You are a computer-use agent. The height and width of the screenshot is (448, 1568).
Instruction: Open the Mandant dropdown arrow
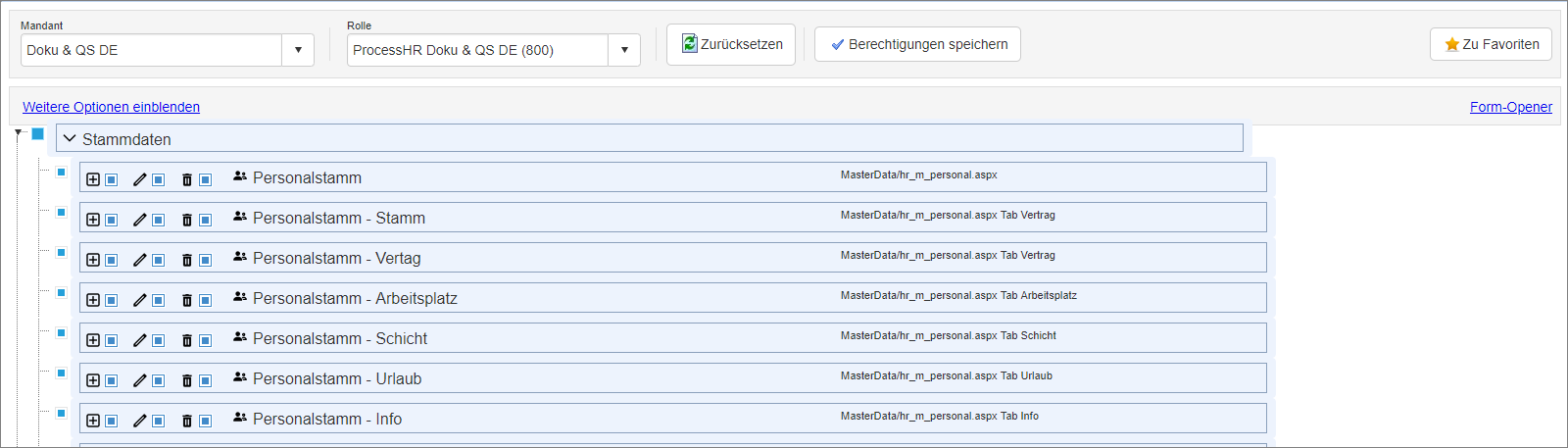(298, 50)
